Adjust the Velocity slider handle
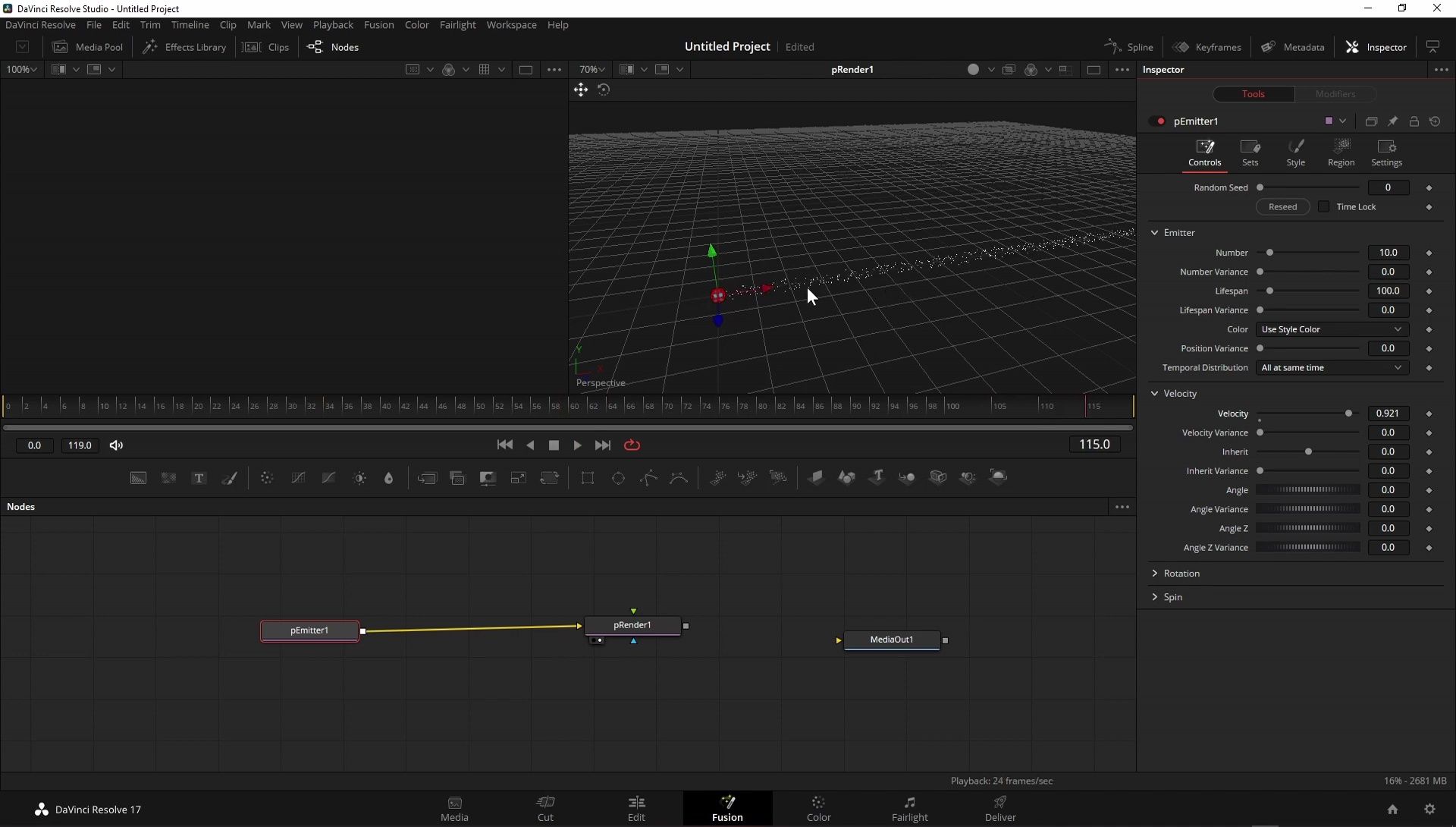1456x827 pixels. click(x=1348, y=413)
